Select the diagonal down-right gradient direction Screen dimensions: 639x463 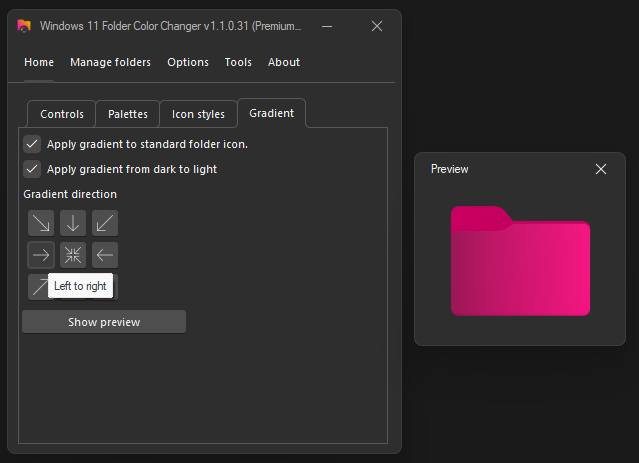click(41, 223)
